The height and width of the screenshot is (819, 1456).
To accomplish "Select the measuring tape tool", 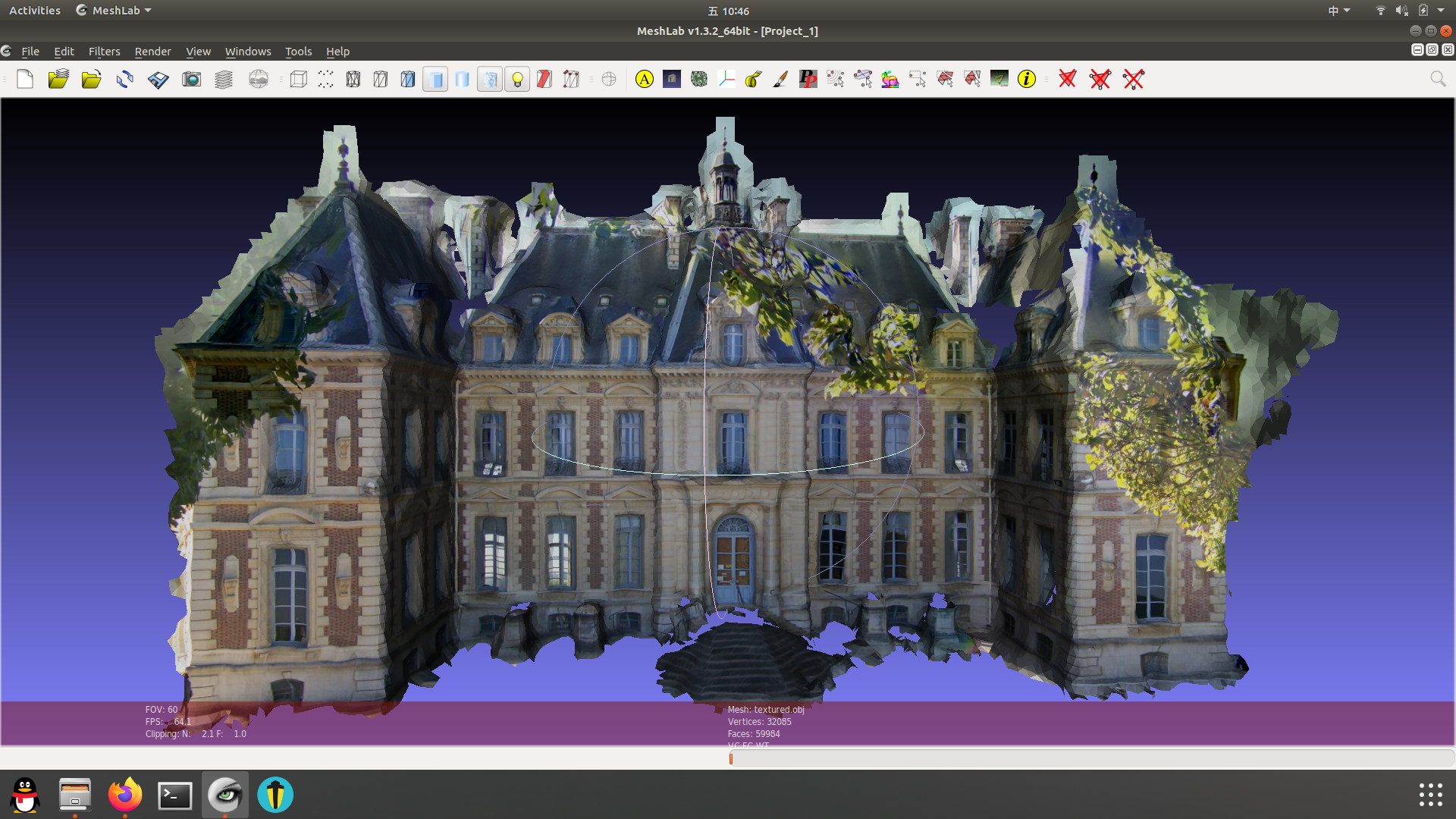I will (754, 79).
